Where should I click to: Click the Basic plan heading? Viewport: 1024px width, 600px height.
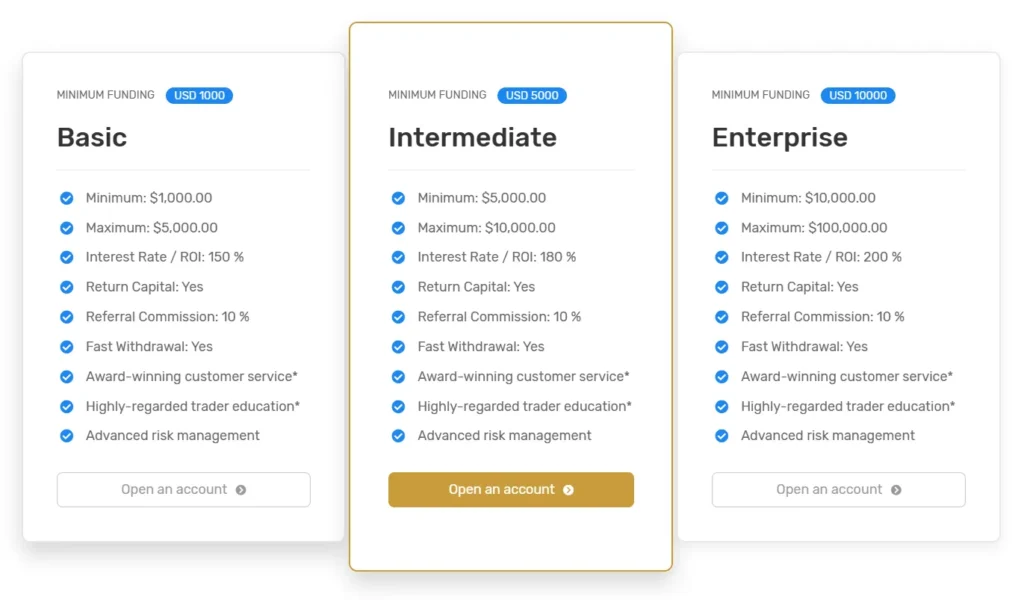92,137
